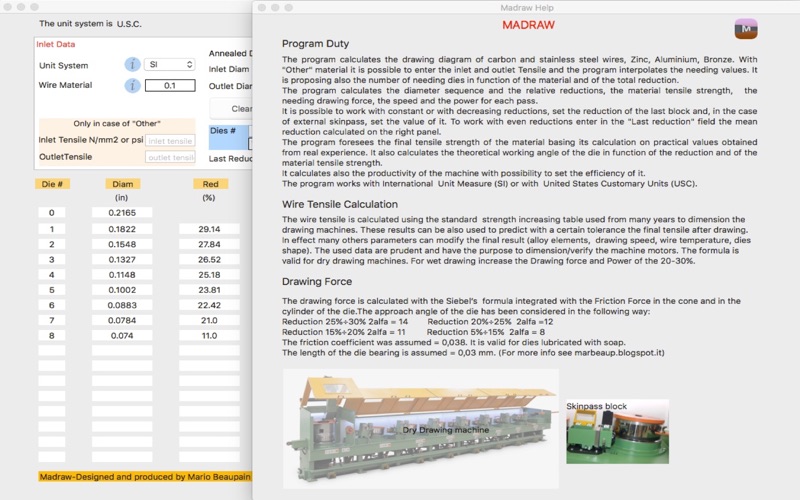800x500 pixels.
Task: Select die 0 diameter cell 0.2165
Action: pos(122,213)
